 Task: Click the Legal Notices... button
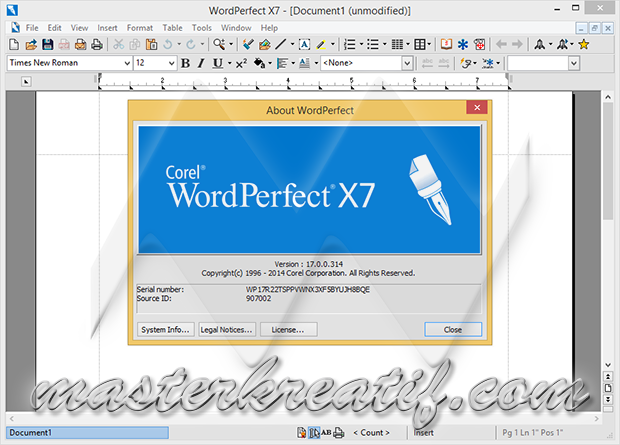[x=227, y=329]
